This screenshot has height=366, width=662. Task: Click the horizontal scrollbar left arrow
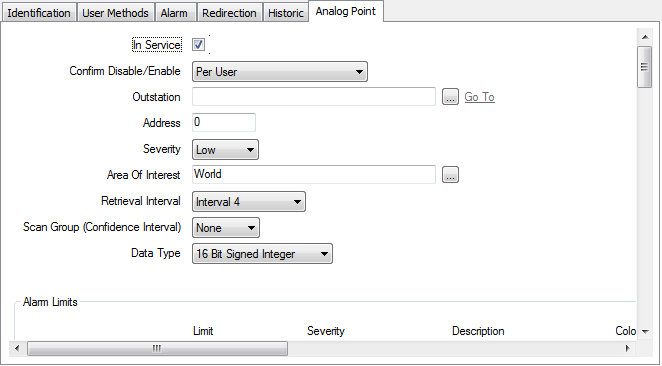17,348
